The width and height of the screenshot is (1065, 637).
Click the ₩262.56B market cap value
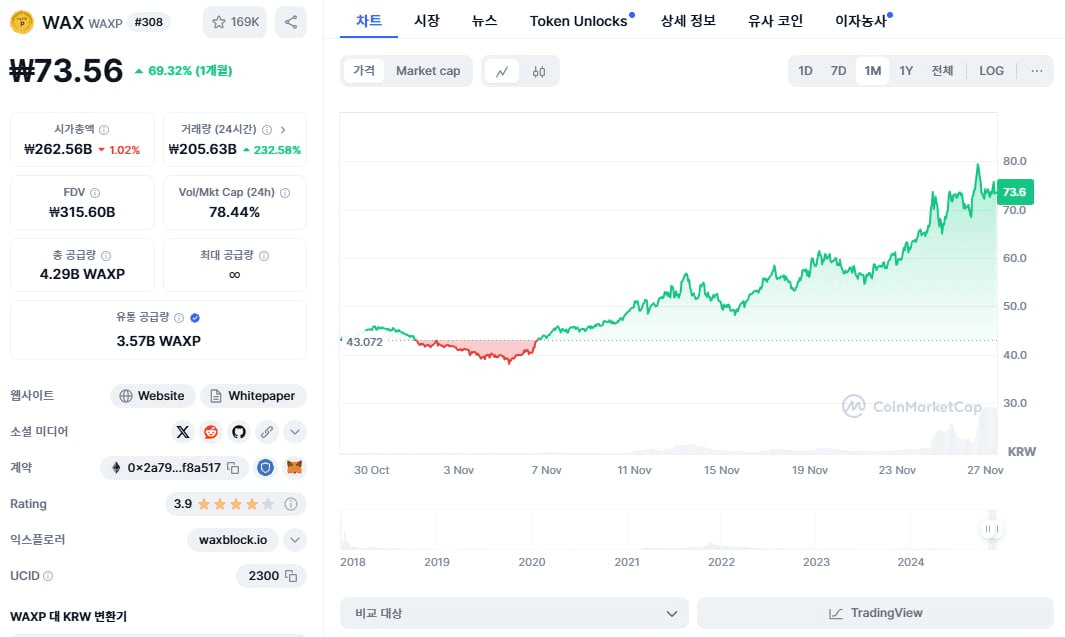58,149
